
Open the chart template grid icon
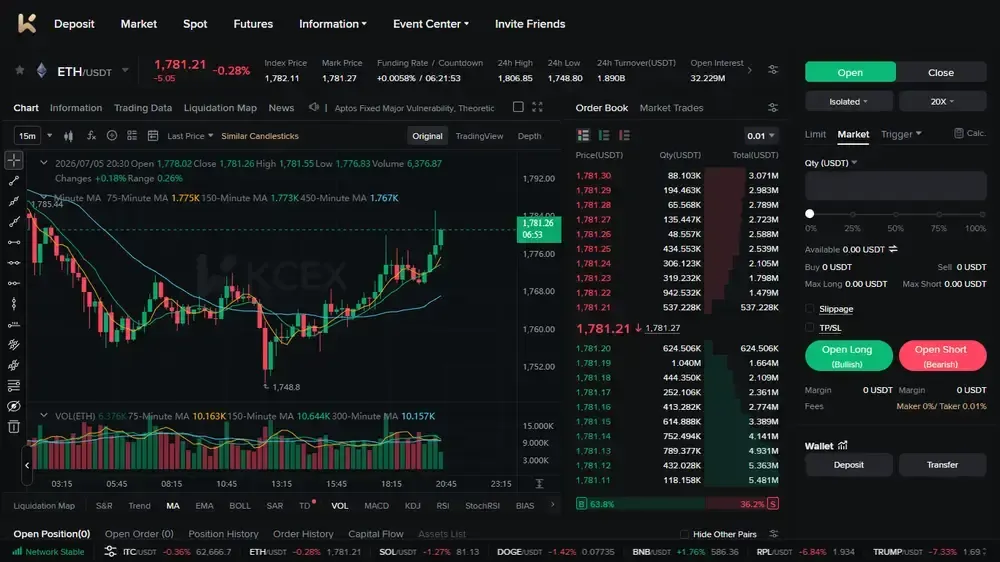pyautogui.click(x=132, y=136)
